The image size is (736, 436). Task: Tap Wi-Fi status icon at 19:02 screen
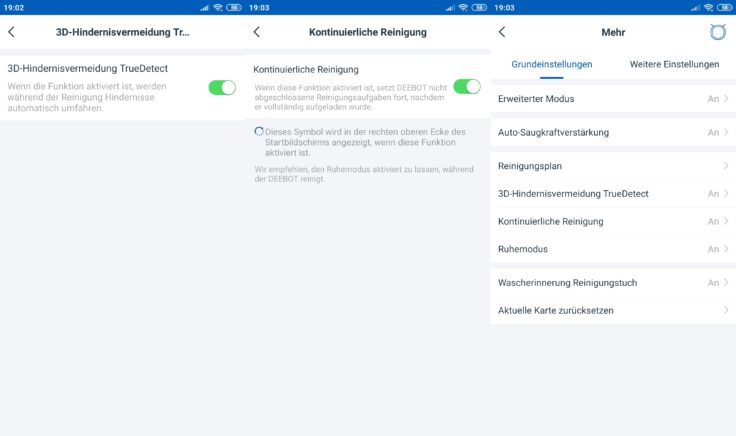tap(218, 8)
